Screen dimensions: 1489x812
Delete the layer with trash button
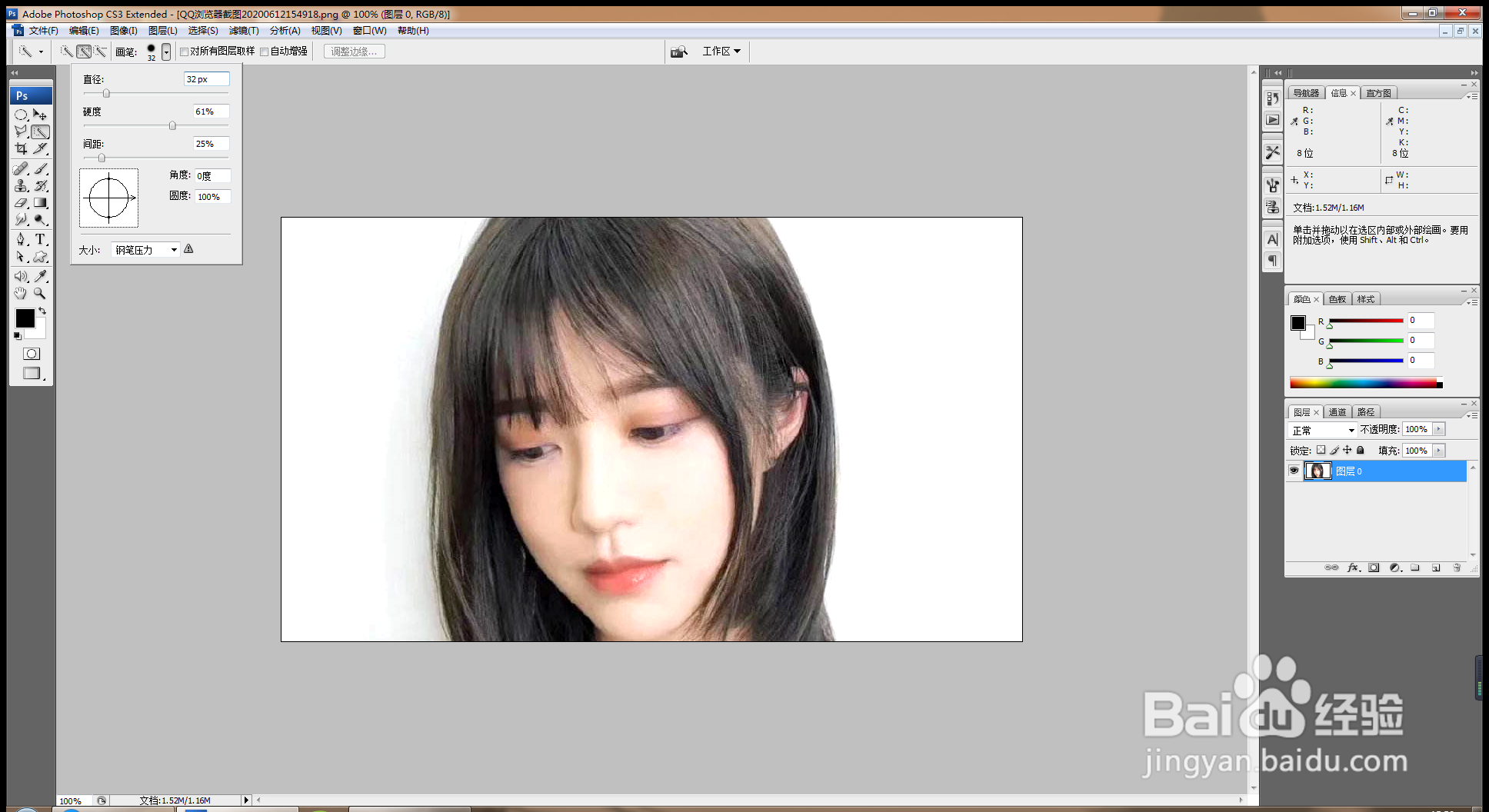[1457, 567]
